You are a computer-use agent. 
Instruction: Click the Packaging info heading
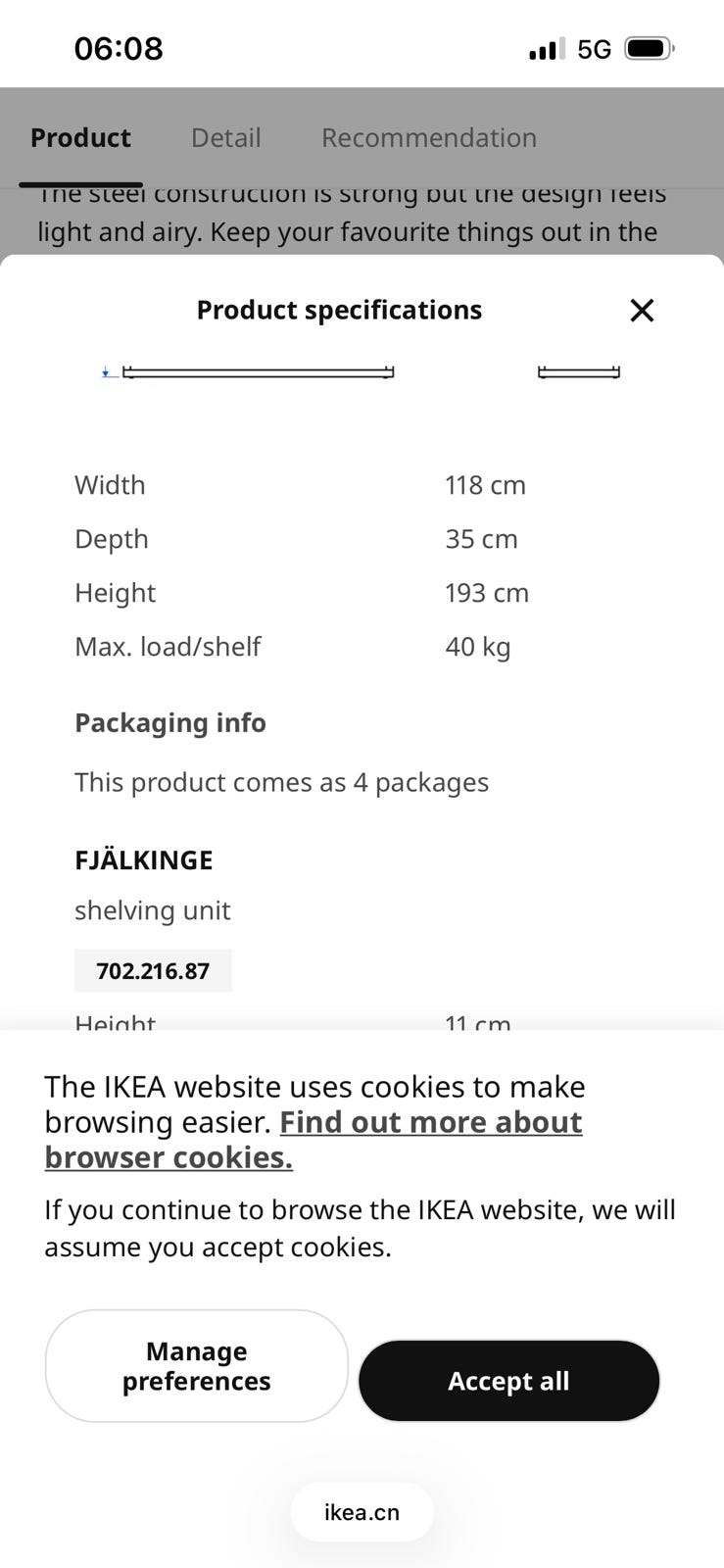click(170, 723)
